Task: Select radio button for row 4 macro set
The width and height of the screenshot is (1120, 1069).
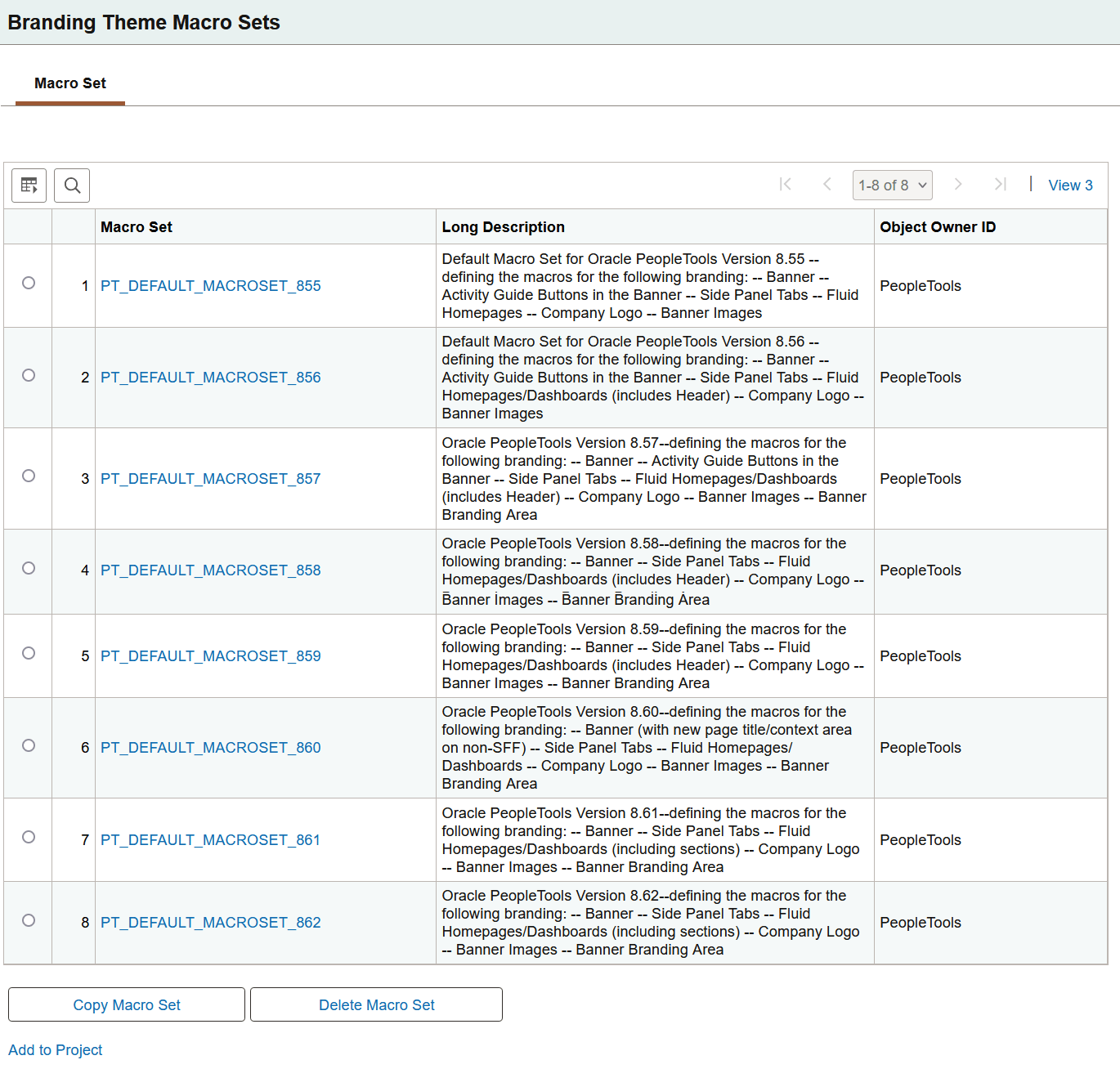Action: point(29,568)
